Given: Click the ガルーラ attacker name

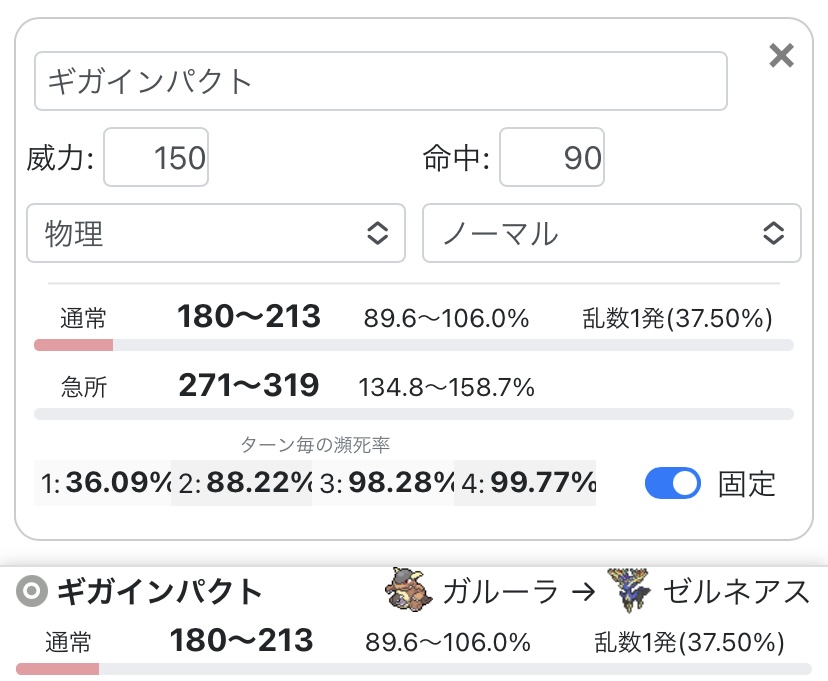Looking at the screenshot, I should click(500, 592).
